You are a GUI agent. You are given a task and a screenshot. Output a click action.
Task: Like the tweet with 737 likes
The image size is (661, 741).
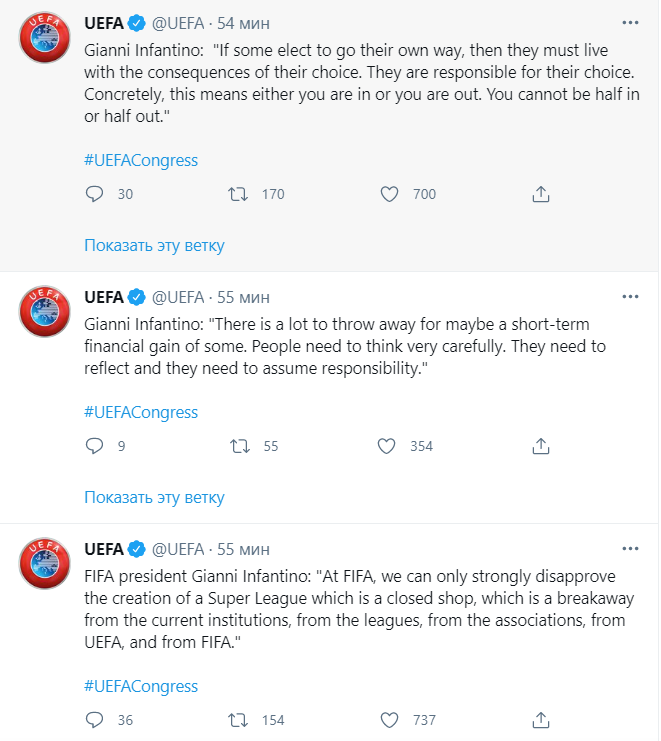pyautogui.click(x=390, y=720)
